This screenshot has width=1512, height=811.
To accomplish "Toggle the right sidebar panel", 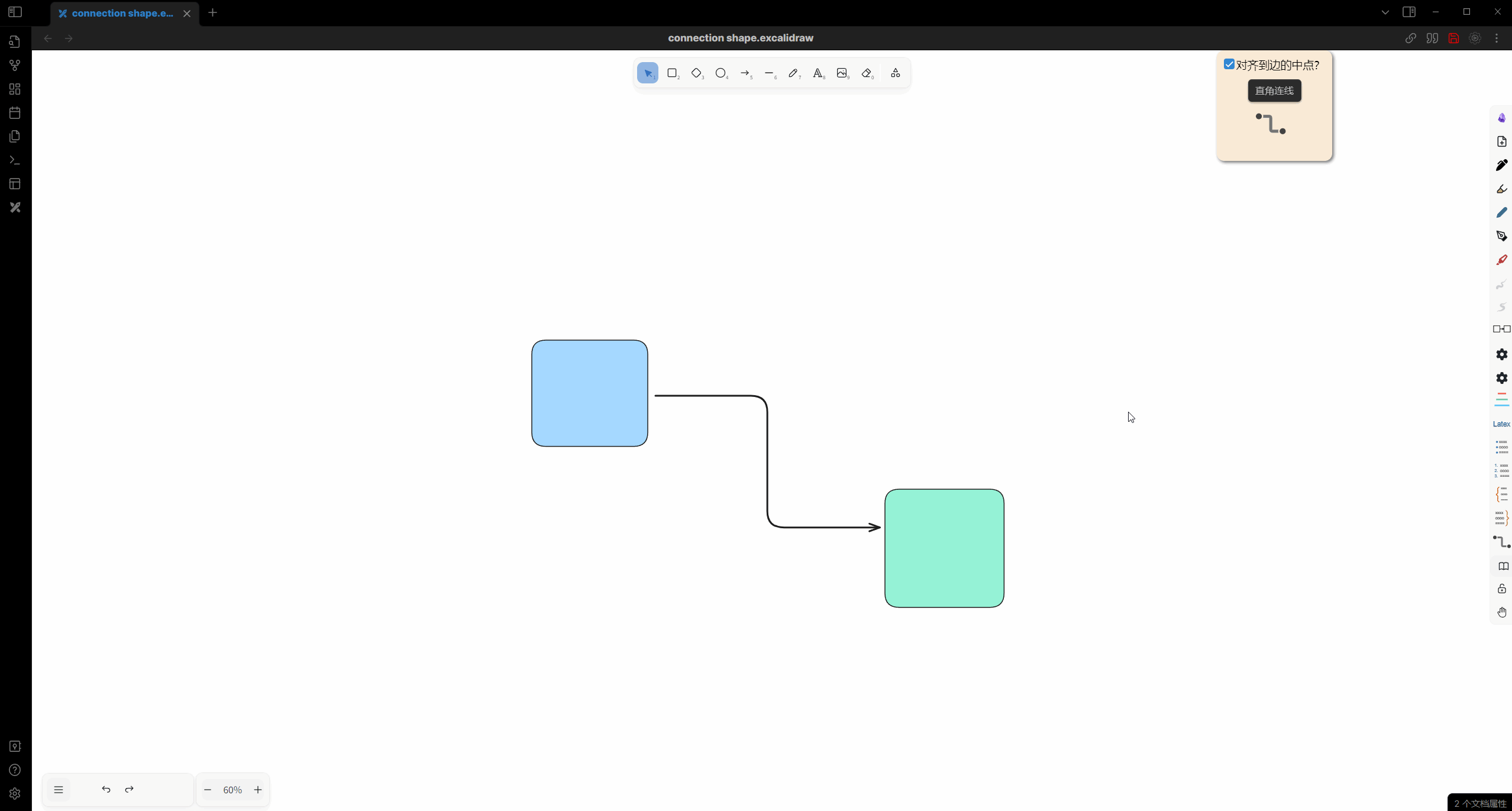I will pos(1409,12).
